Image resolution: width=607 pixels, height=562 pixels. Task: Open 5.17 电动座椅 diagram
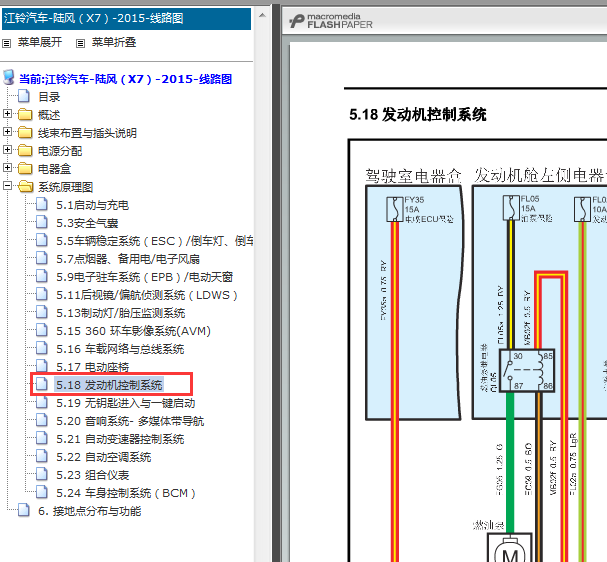[93, 367]
